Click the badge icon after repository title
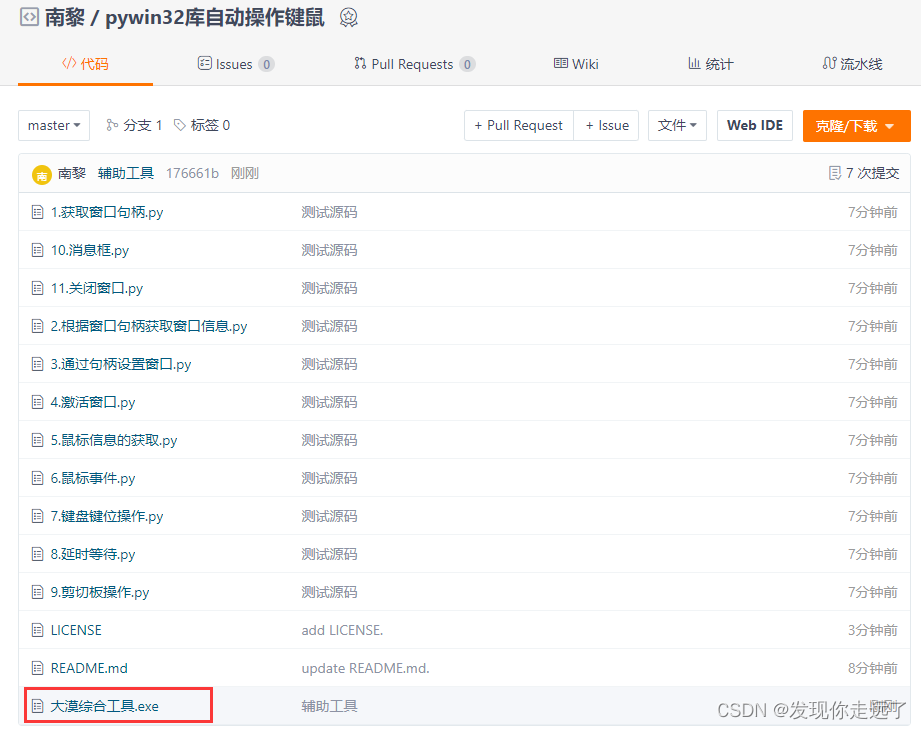 pos(348,18)
